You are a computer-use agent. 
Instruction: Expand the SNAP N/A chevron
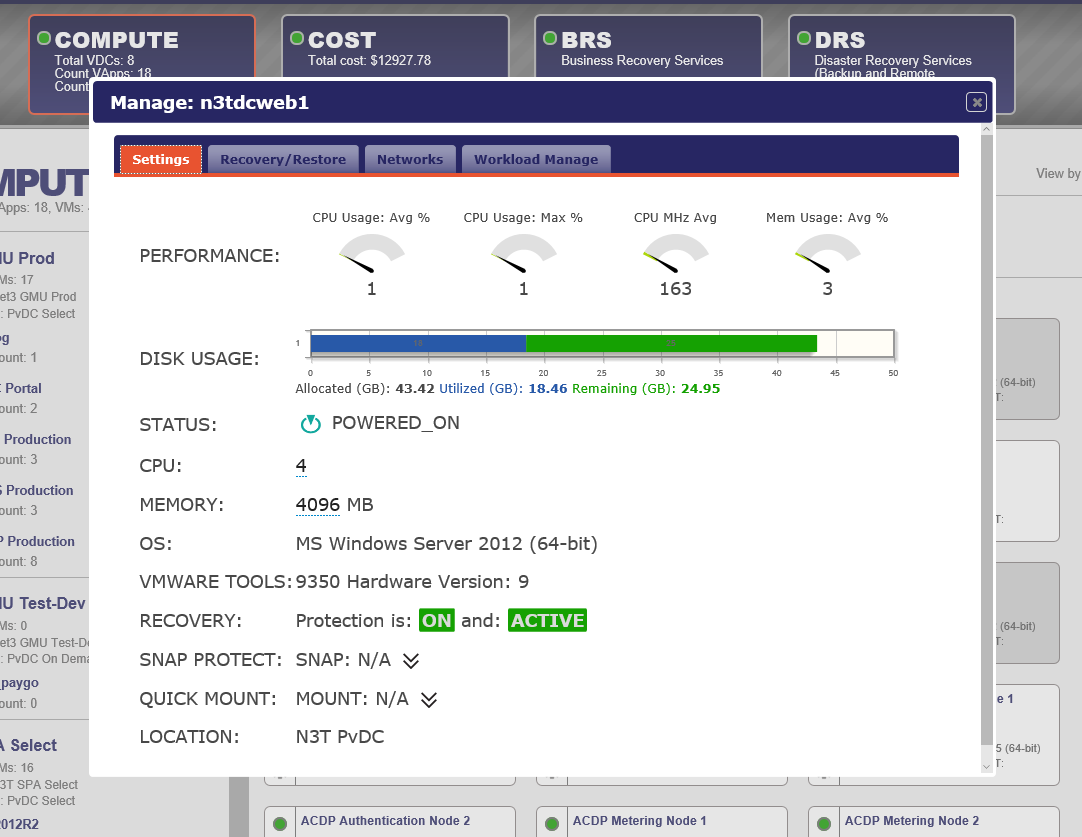(x=411, y=661)
